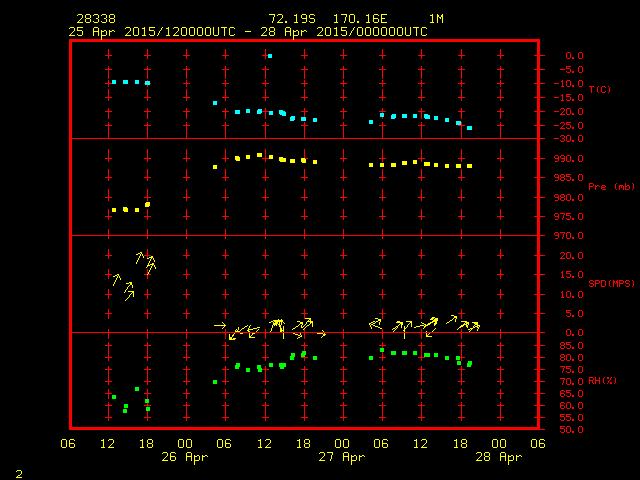The image size is (640, 480).
Task: Pick the rightmost cyan temperature data point
Action: click(x=469, y=128)
